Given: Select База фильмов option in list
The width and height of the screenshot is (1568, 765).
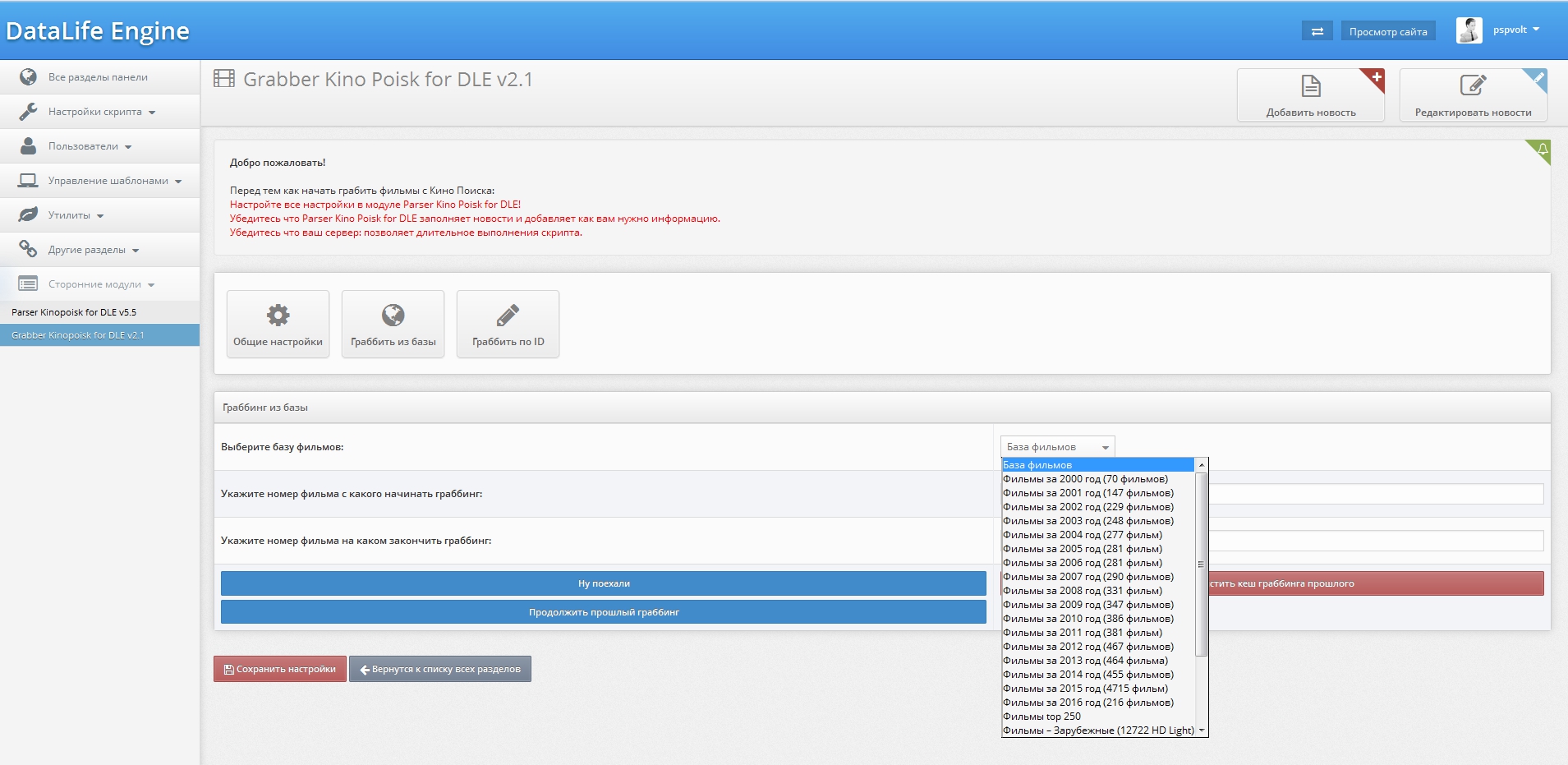Looking at the screenshot, I should point(1098,465).
